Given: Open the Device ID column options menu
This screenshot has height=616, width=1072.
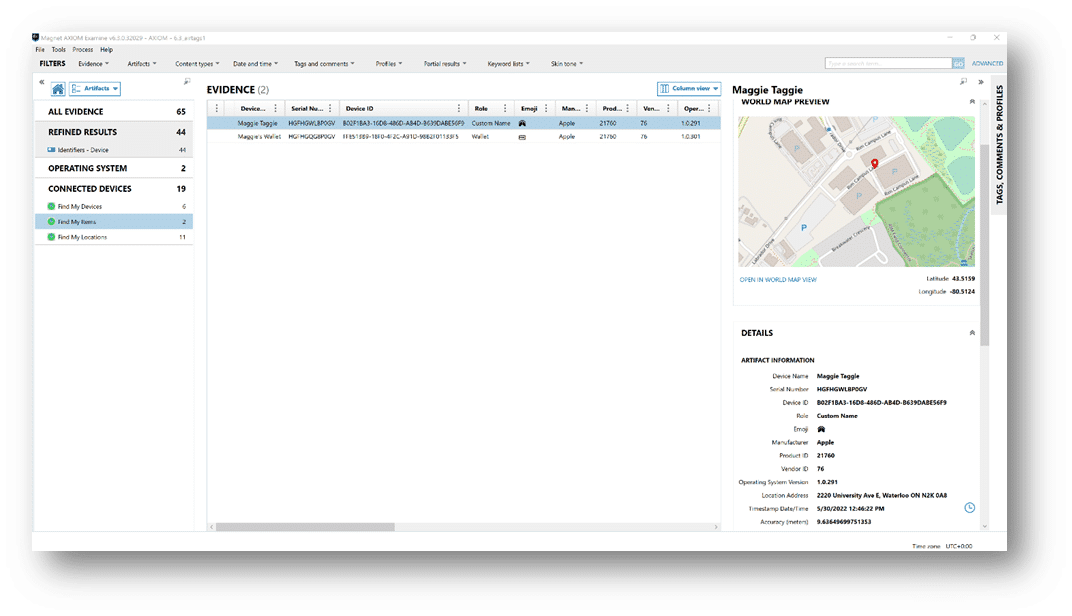Looking at the screenshot, I should pyautogui.click(x=459, y=109).
